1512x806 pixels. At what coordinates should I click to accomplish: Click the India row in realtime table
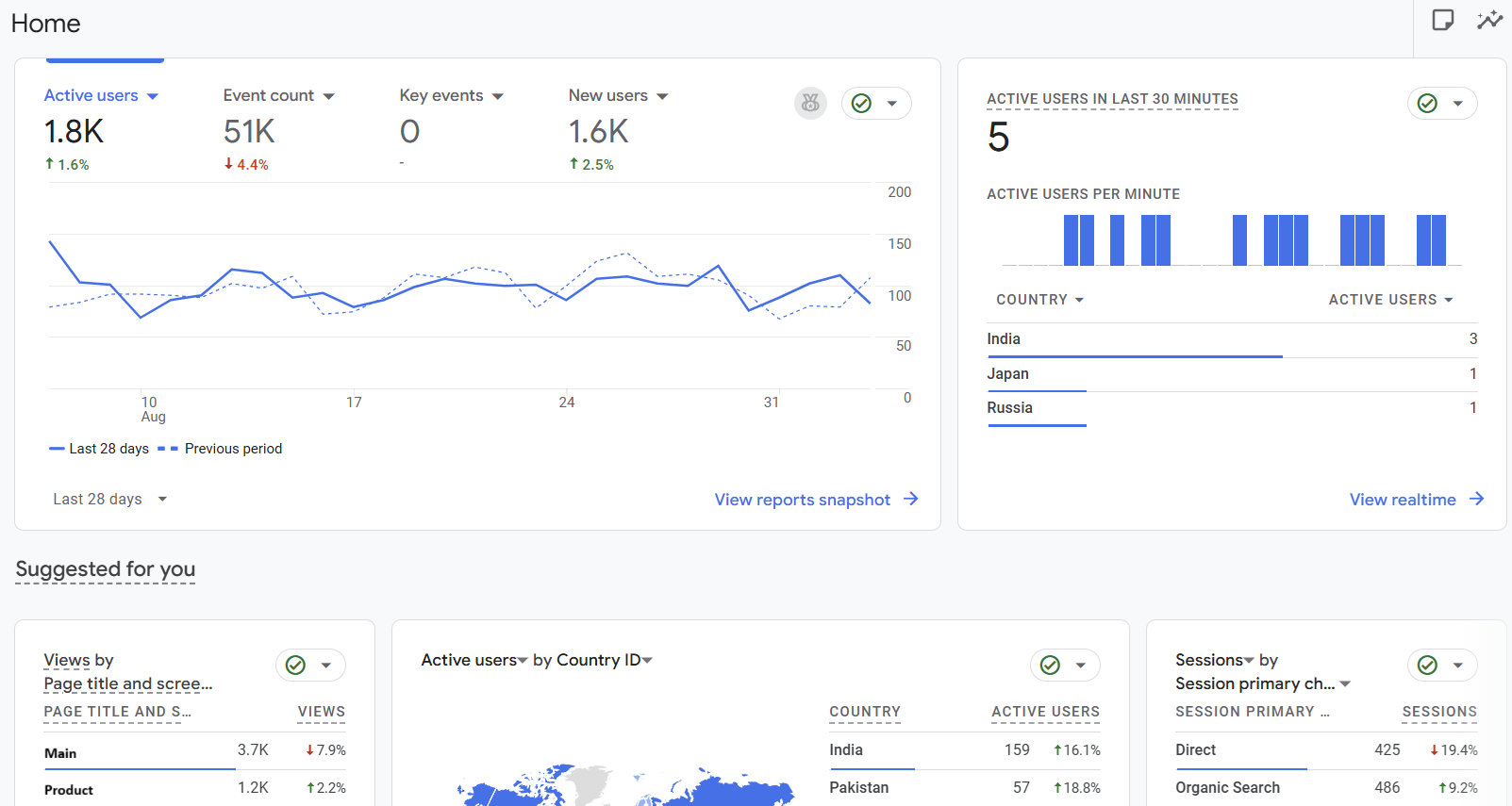pyautogui.click(x=1004, y=338)
